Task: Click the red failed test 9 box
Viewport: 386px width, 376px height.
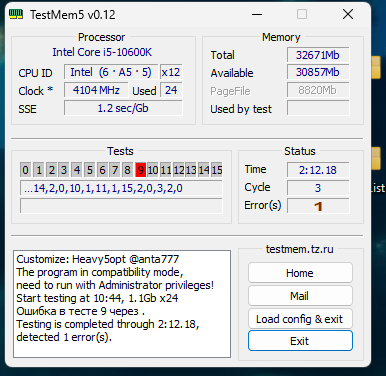Action: coord(140,170)
